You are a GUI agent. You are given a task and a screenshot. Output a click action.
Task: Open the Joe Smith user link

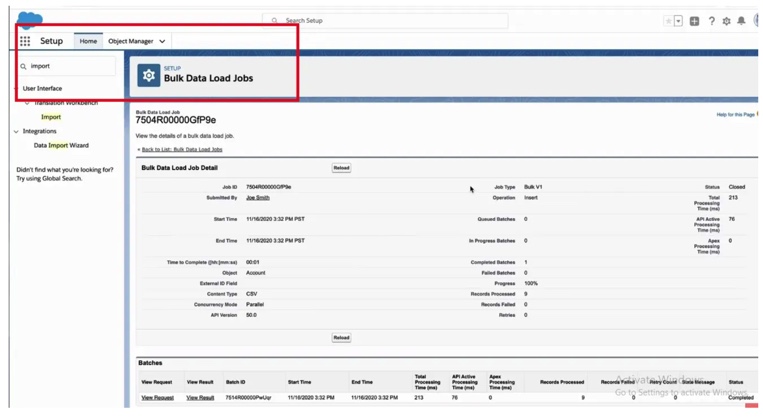click(x=258, y=198)
